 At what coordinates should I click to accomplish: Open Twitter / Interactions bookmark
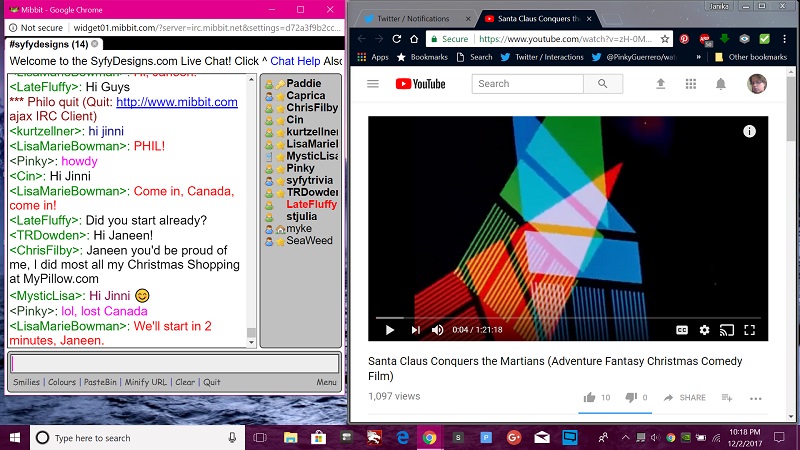[x=542, y=57]
